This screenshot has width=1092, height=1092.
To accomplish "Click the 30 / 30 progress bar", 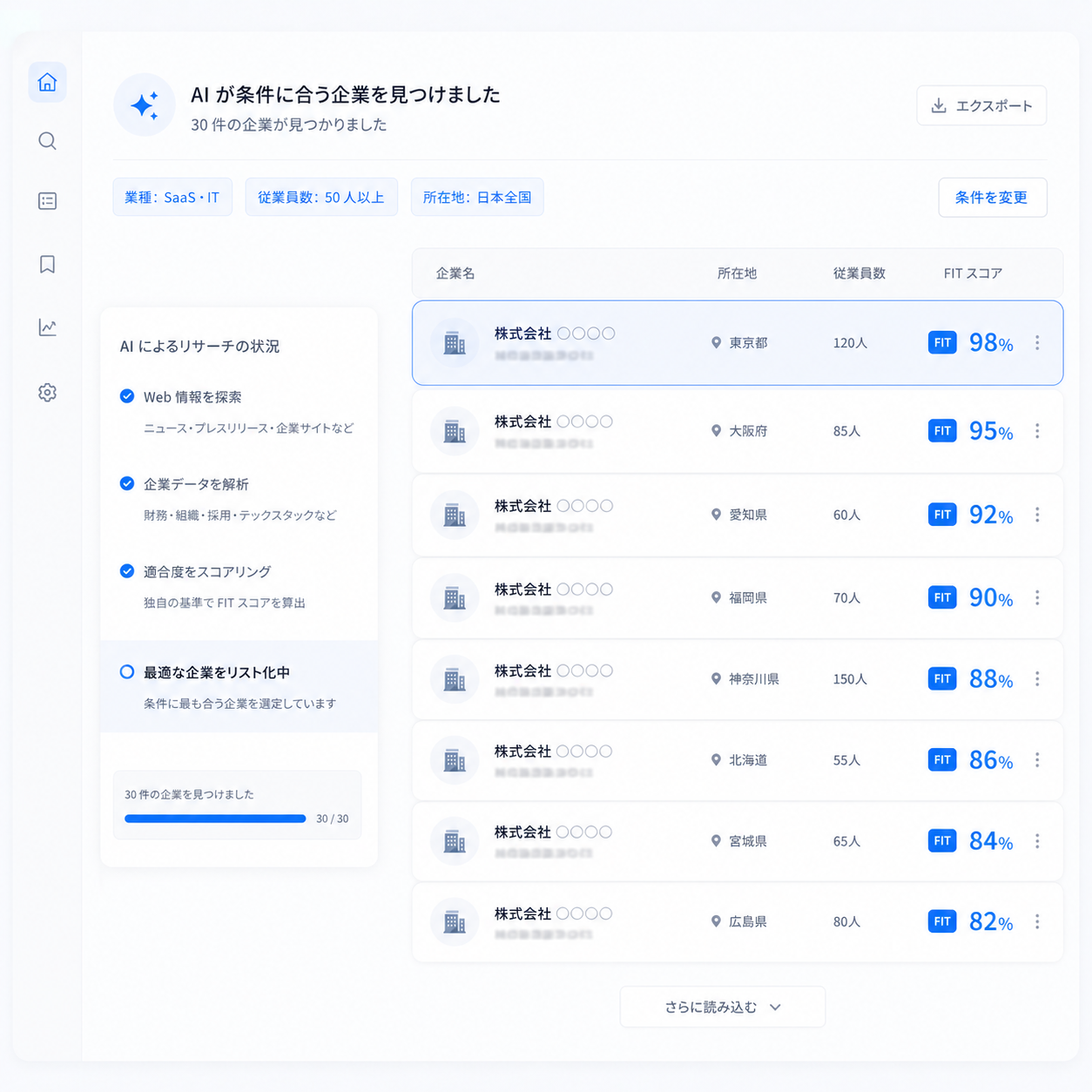I will click(x=215, y=819).
